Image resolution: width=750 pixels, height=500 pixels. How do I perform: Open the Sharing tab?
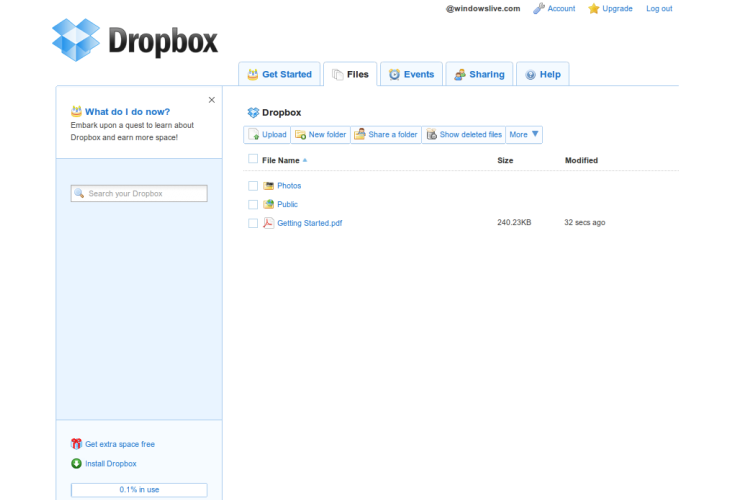coord(479,74)
